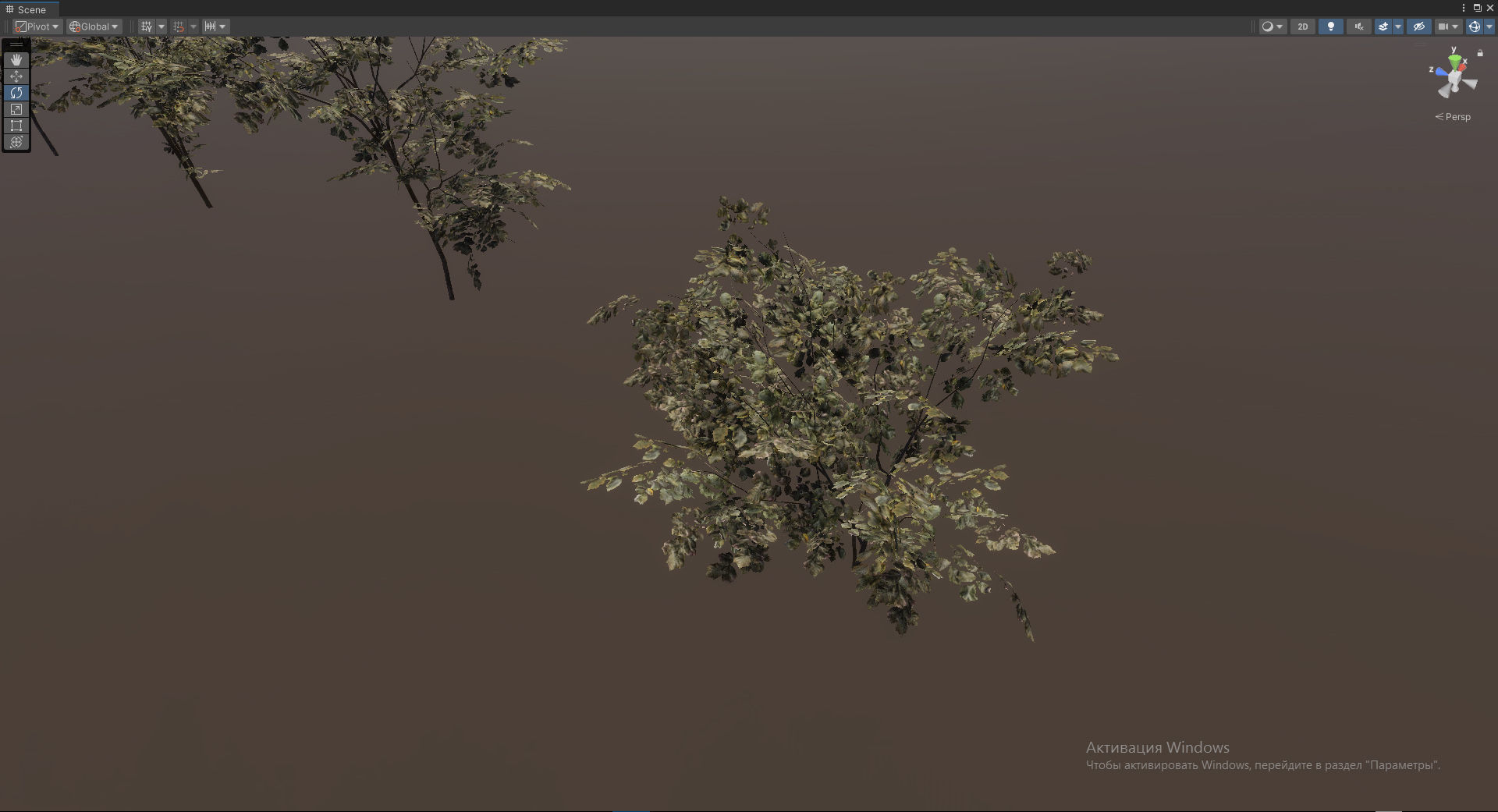
Task: Click the green Y axis gizmo cone
Action: pos(1454,60)
